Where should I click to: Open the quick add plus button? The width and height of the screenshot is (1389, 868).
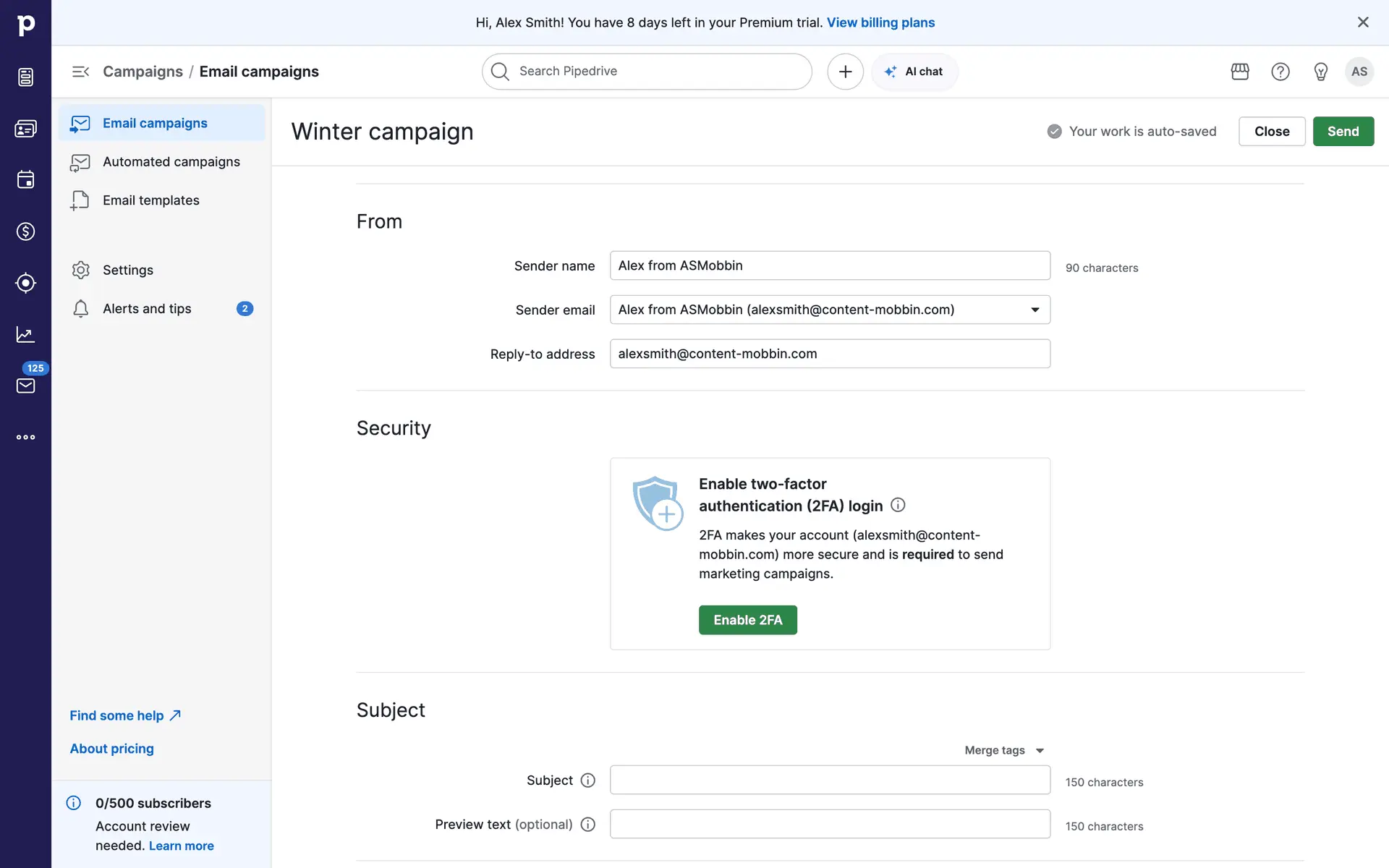[845, 72]
